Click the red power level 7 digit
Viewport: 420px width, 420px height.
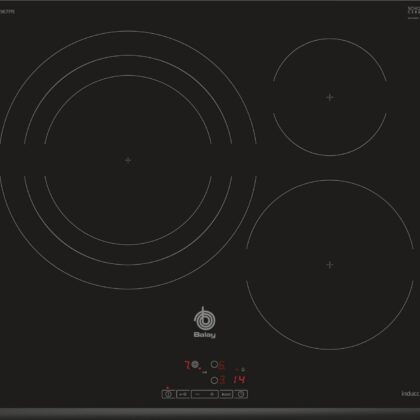tap(187, 365)
